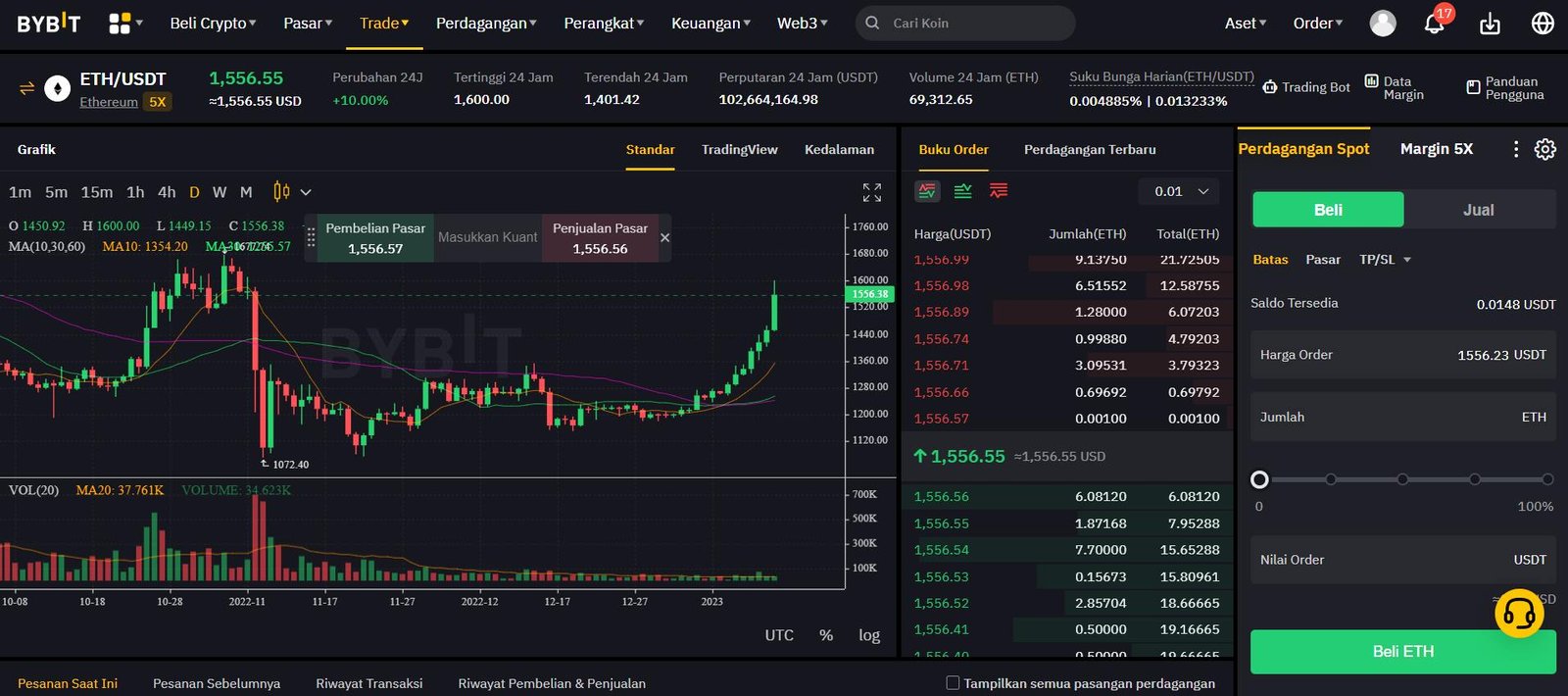
Task: Open the Aset dropdown
Action: pos(1246,23)
